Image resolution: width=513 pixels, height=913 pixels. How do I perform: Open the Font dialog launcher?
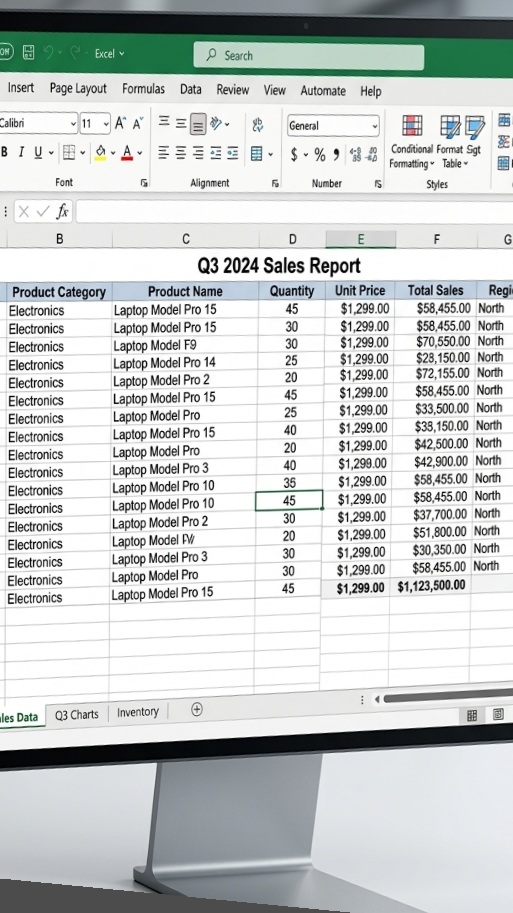144,183
